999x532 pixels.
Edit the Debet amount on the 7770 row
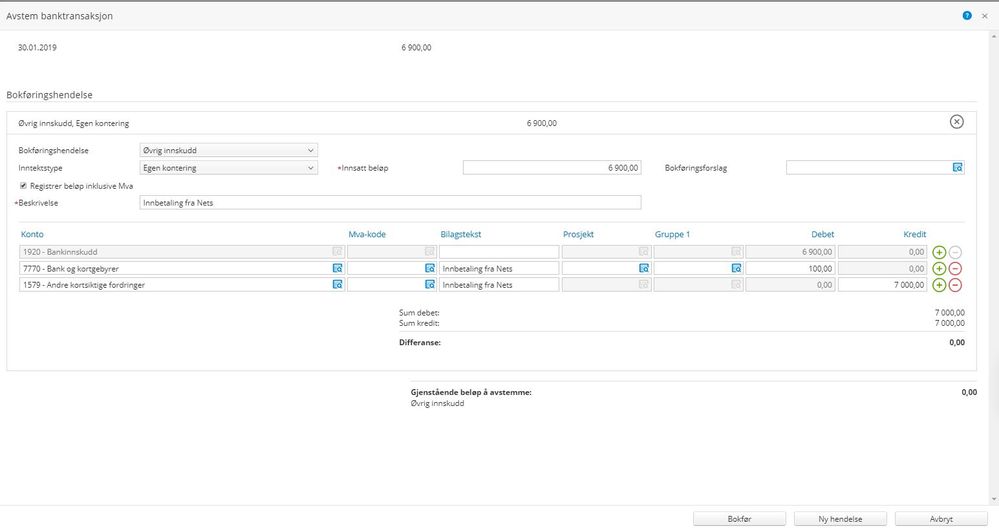point(789,269)
